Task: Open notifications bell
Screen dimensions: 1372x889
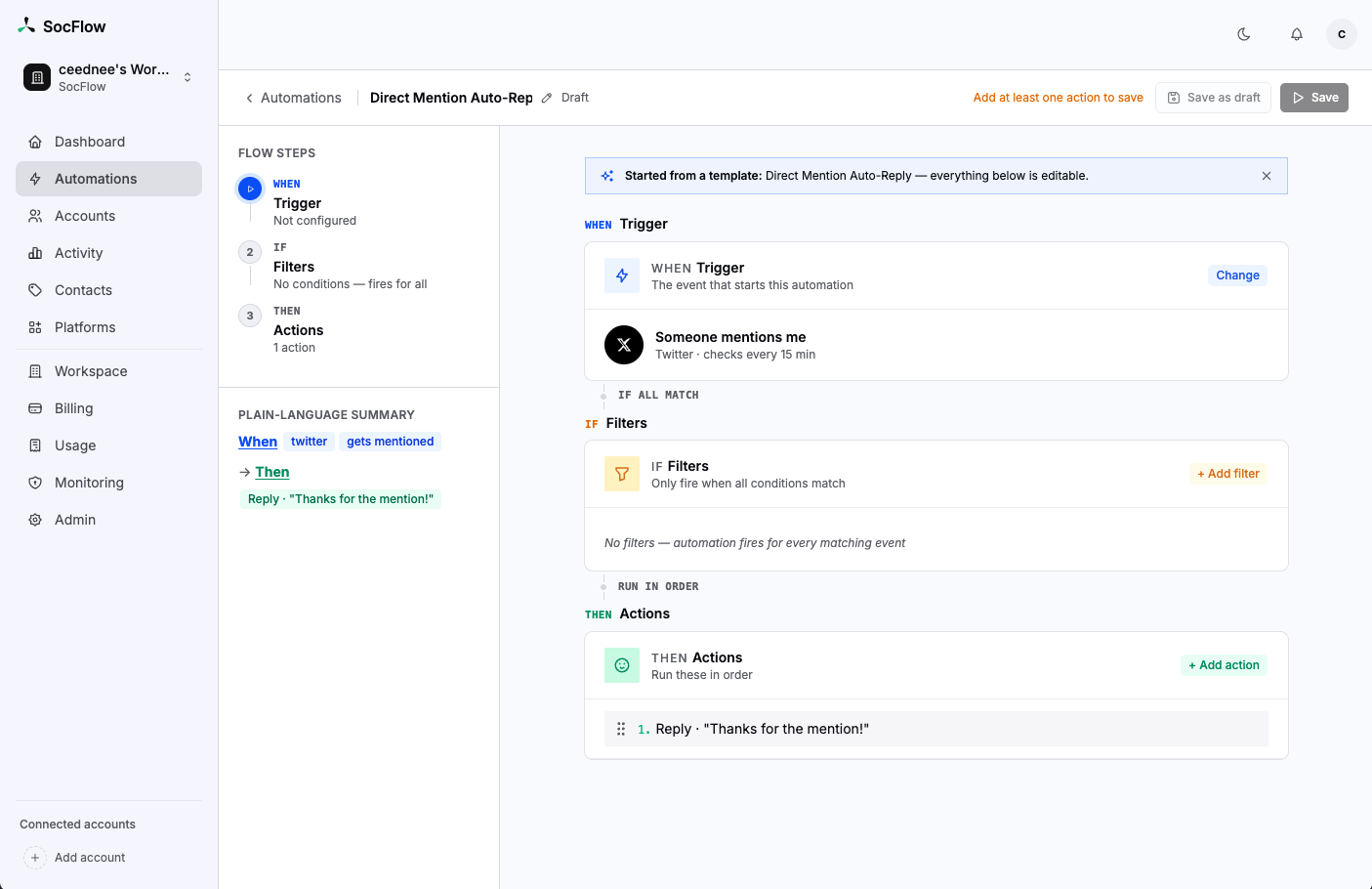Action: [x=1297, y=34]
